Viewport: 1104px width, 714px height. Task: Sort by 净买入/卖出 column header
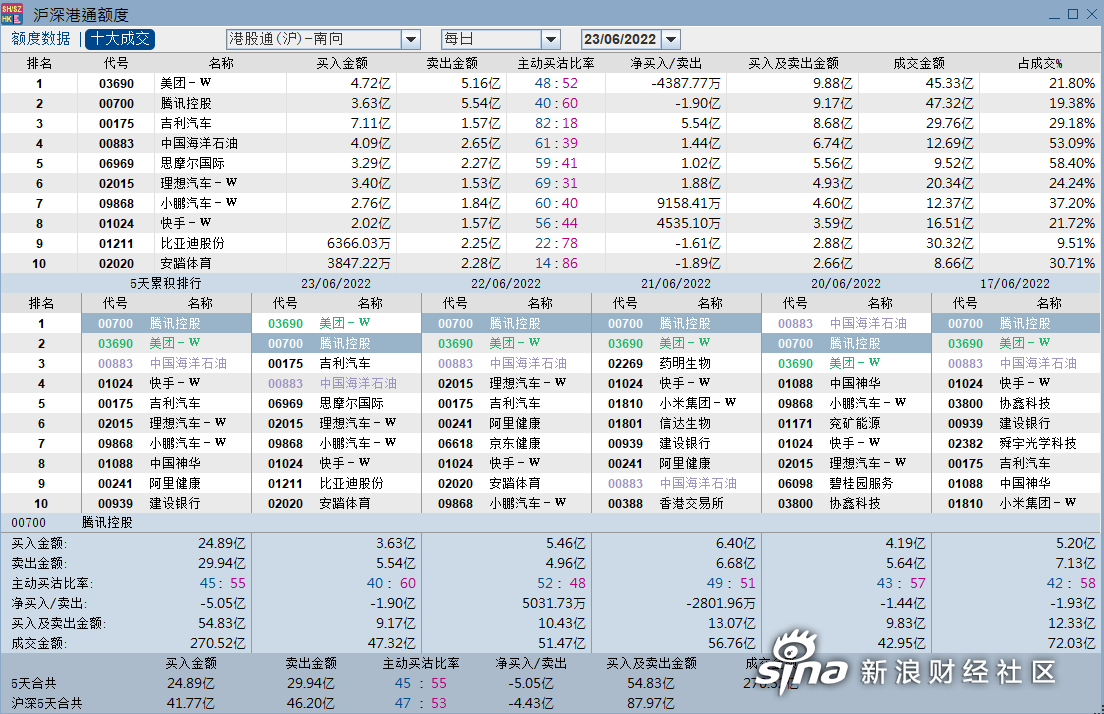tap(666, 63)
